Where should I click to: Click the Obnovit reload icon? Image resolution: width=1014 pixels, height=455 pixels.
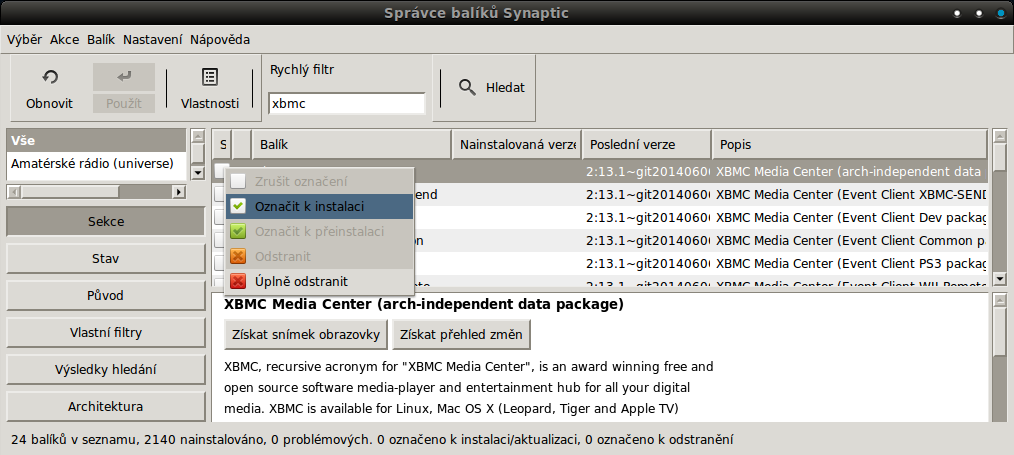(x=50, y=77)
